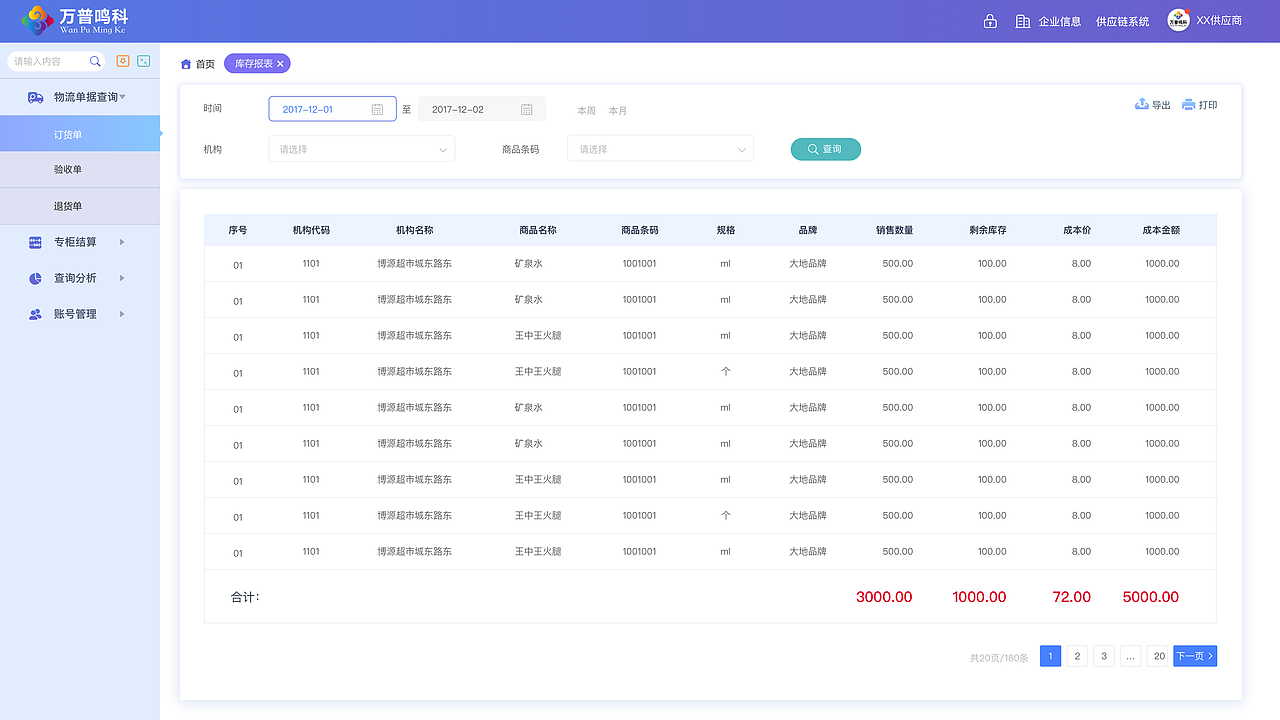This screenshot has width=1280, height=720.
Task: Click the 成本价 column header
Action: coord(1077,230)
